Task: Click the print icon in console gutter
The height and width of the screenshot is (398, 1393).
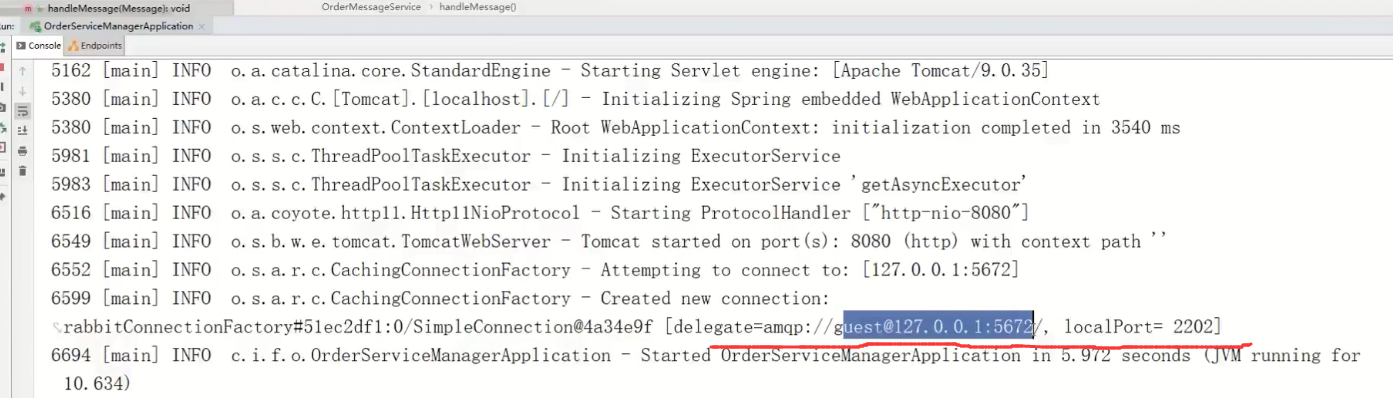Action: tap(22, 151)
